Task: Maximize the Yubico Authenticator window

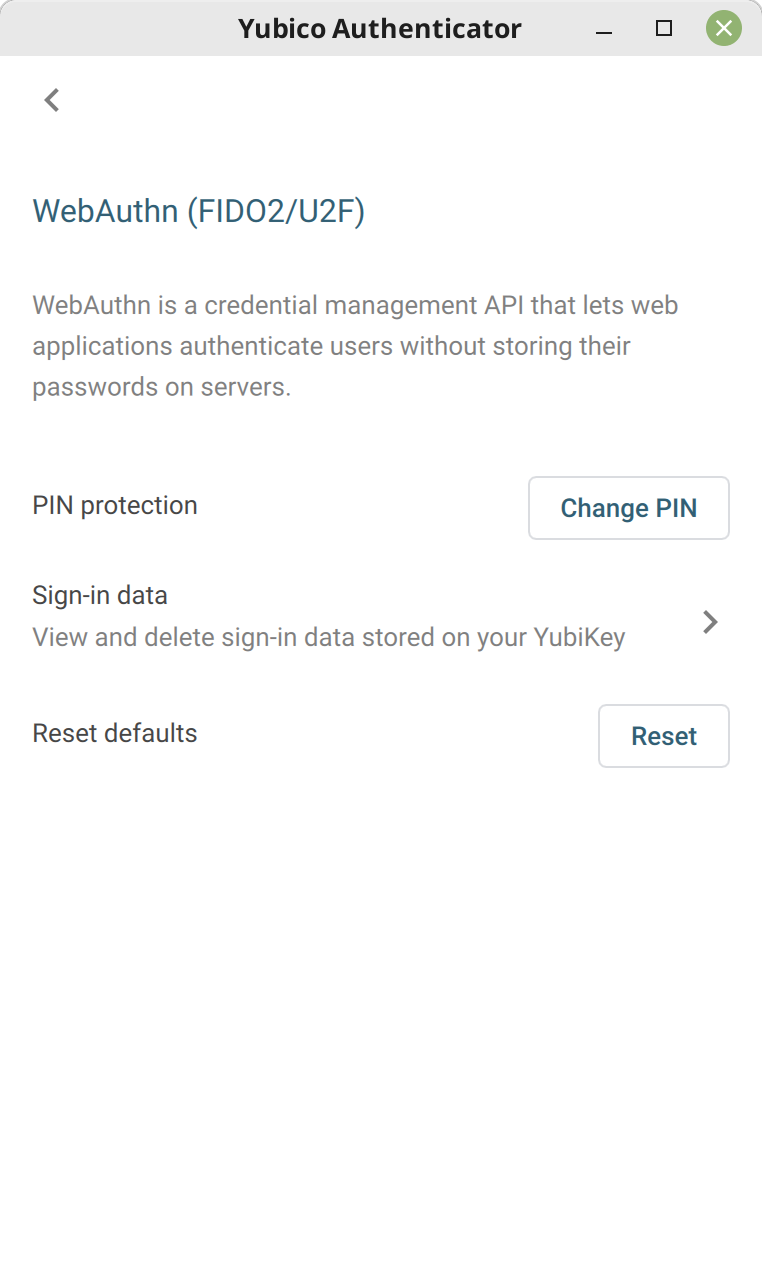Action: pyautogui.click(x=663, y=28)
